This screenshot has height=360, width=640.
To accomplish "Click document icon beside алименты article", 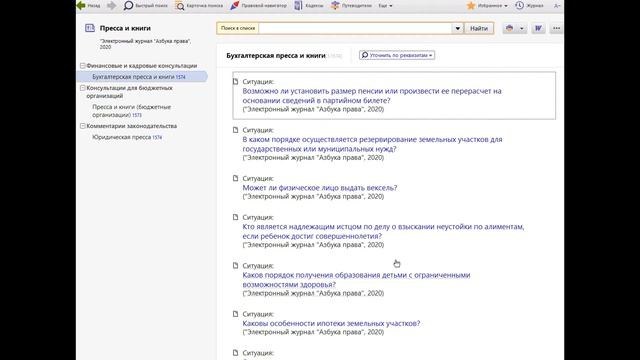I will 236,217.
